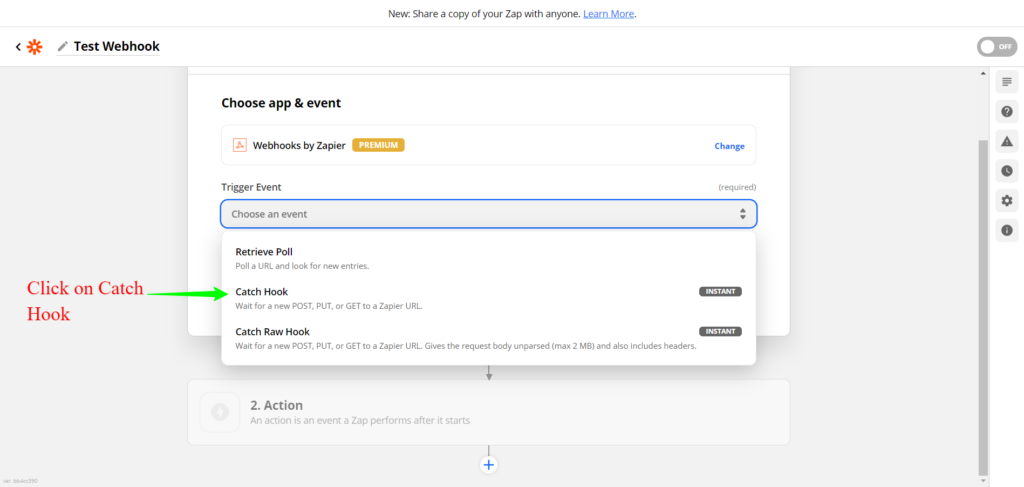Turn the Zap OFF switch on
Screen dimensions: 1024x487
click(997, 47)
